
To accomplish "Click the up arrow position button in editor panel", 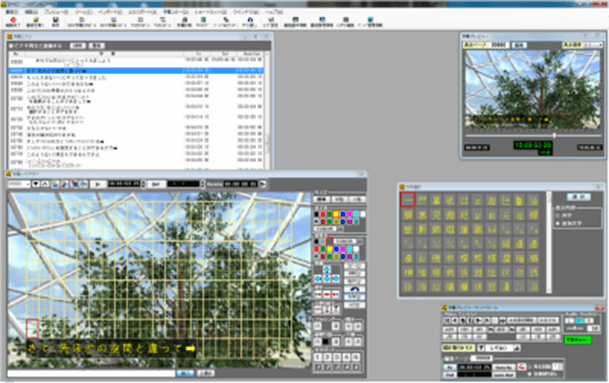I will click(327, 270).
